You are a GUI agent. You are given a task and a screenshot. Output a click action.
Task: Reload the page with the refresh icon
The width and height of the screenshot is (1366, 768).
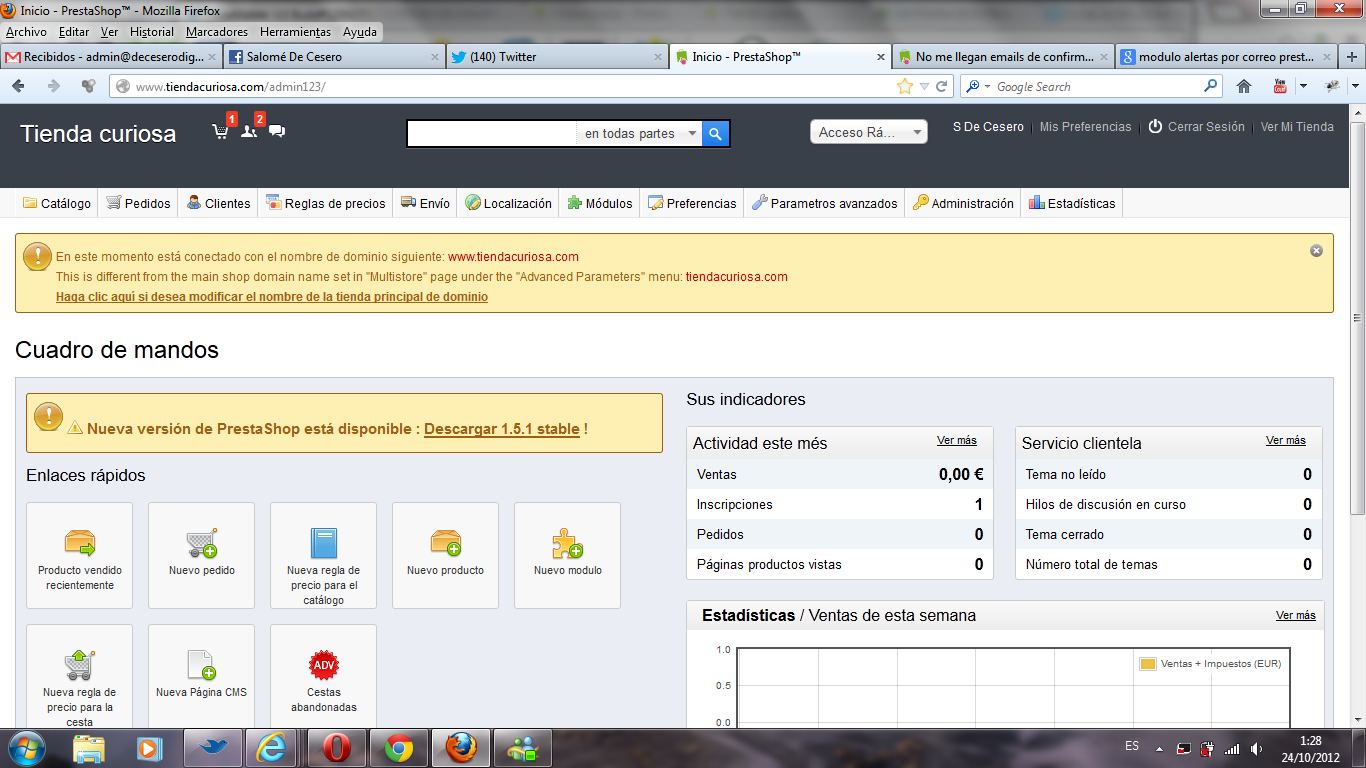click(x=942, y=87)
